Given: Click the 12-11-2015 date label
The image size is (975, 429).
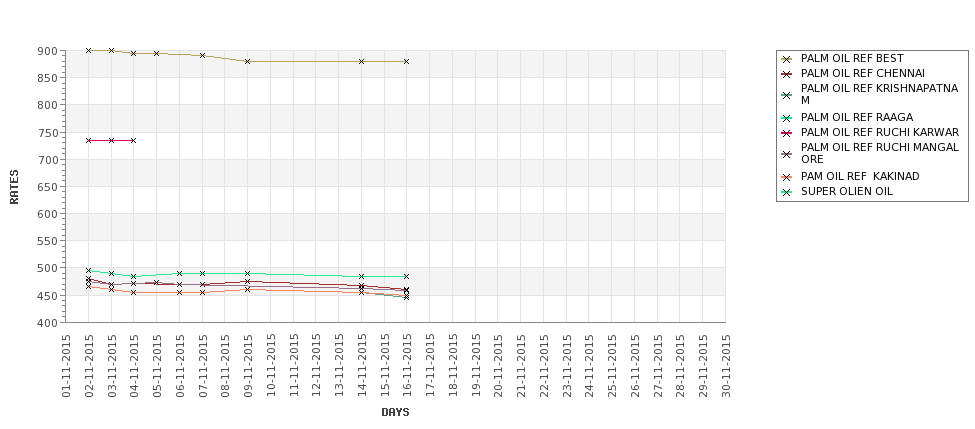Looking at the screenshot, I should (x=316, y=366).
